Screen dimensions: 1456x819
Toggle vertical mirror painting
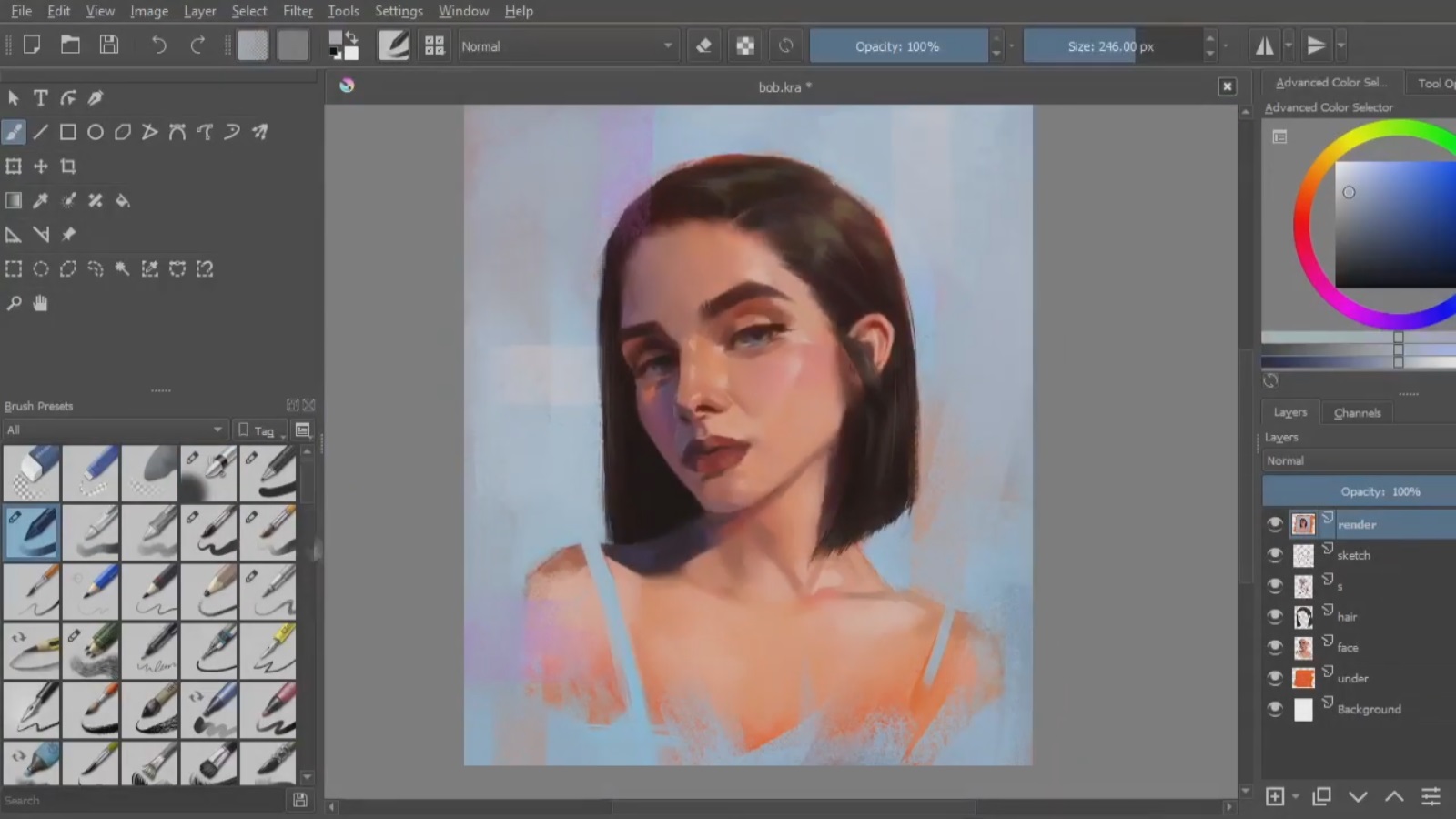1316,45
